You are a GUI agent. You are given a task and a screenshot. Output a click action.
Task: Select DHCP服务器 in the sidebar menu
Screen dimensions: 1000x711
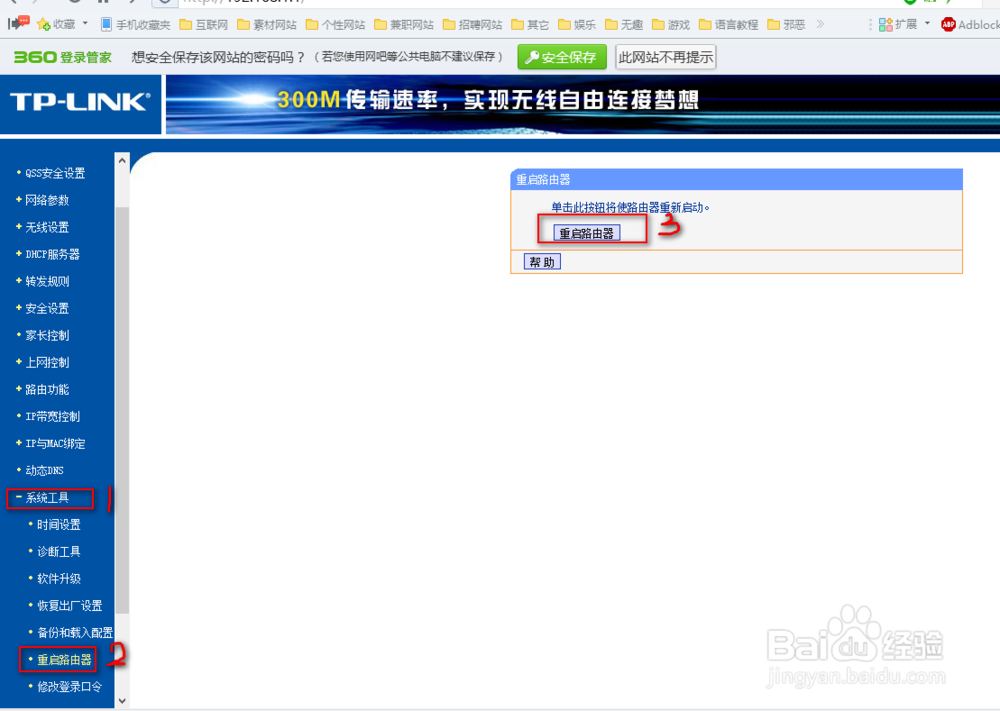click(54, 254)
